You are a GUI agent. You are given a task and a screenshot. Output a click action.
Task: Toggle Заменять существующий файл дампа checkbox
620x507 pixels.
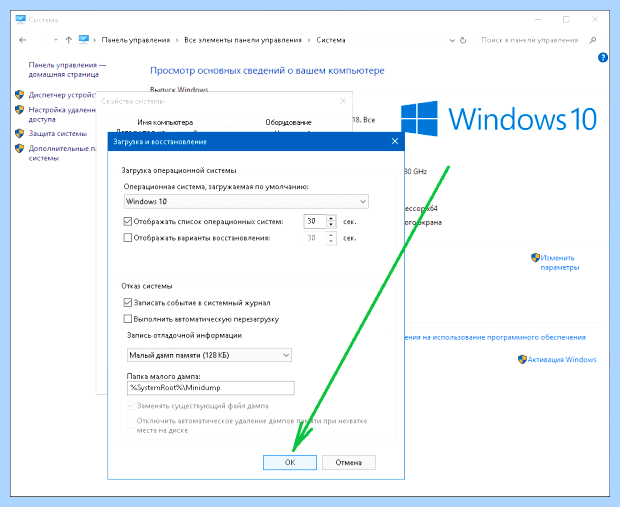(x=130, y=406)
